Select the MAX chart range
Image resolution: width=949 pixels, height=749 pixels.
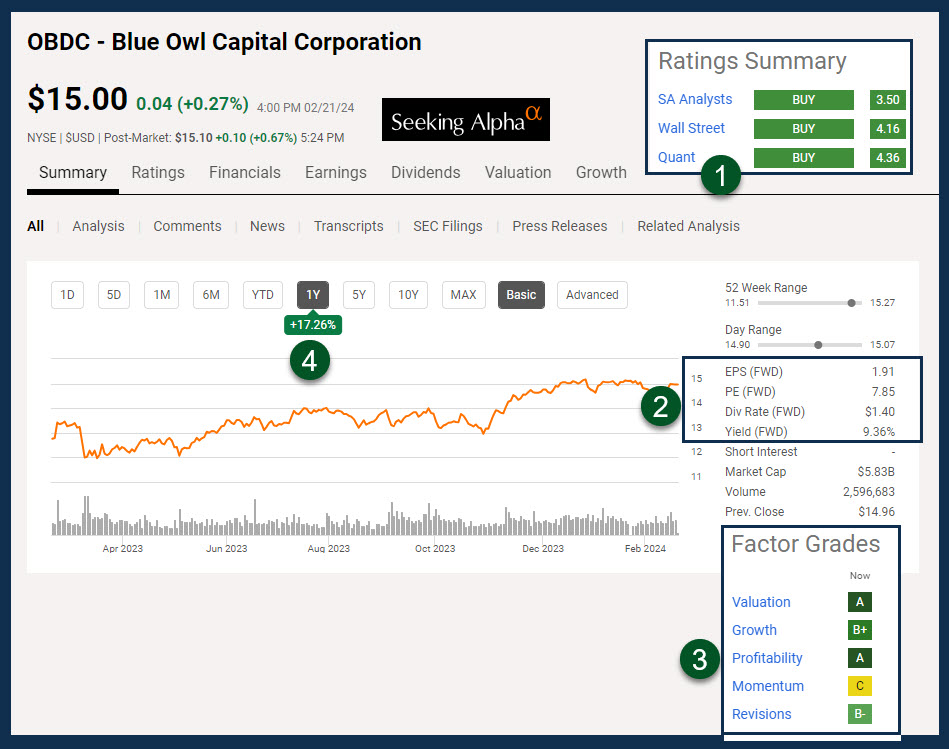pos(463,295)
